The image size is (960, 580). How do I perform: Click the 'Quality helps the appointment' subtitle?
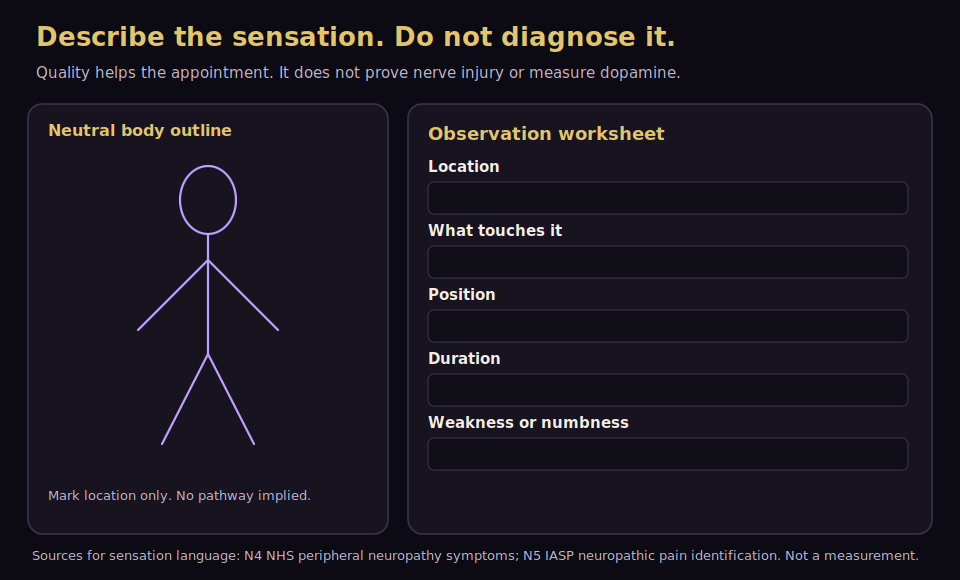[x=358, y=72]
